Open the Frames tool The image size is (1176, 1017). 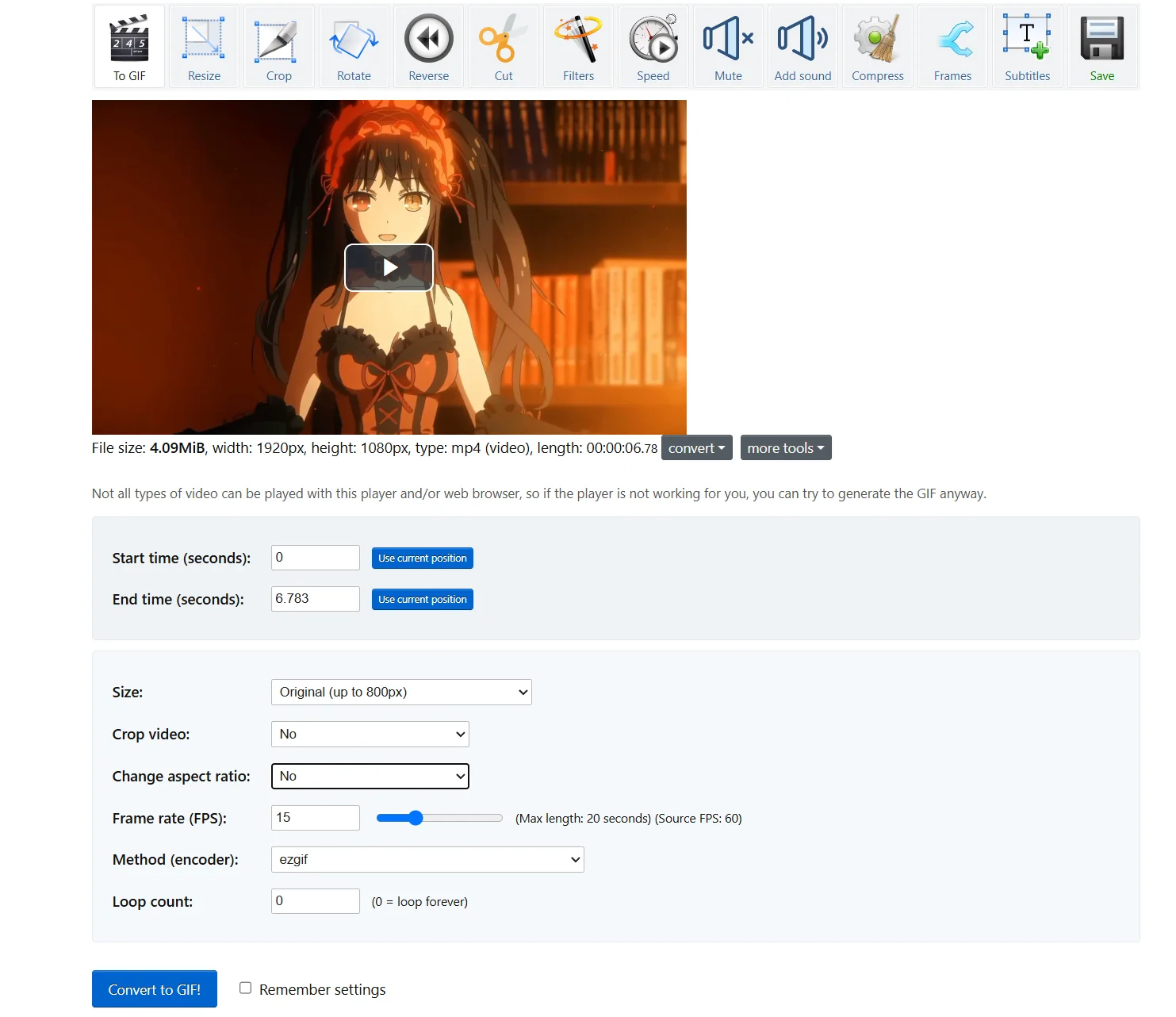coord(952,47)
